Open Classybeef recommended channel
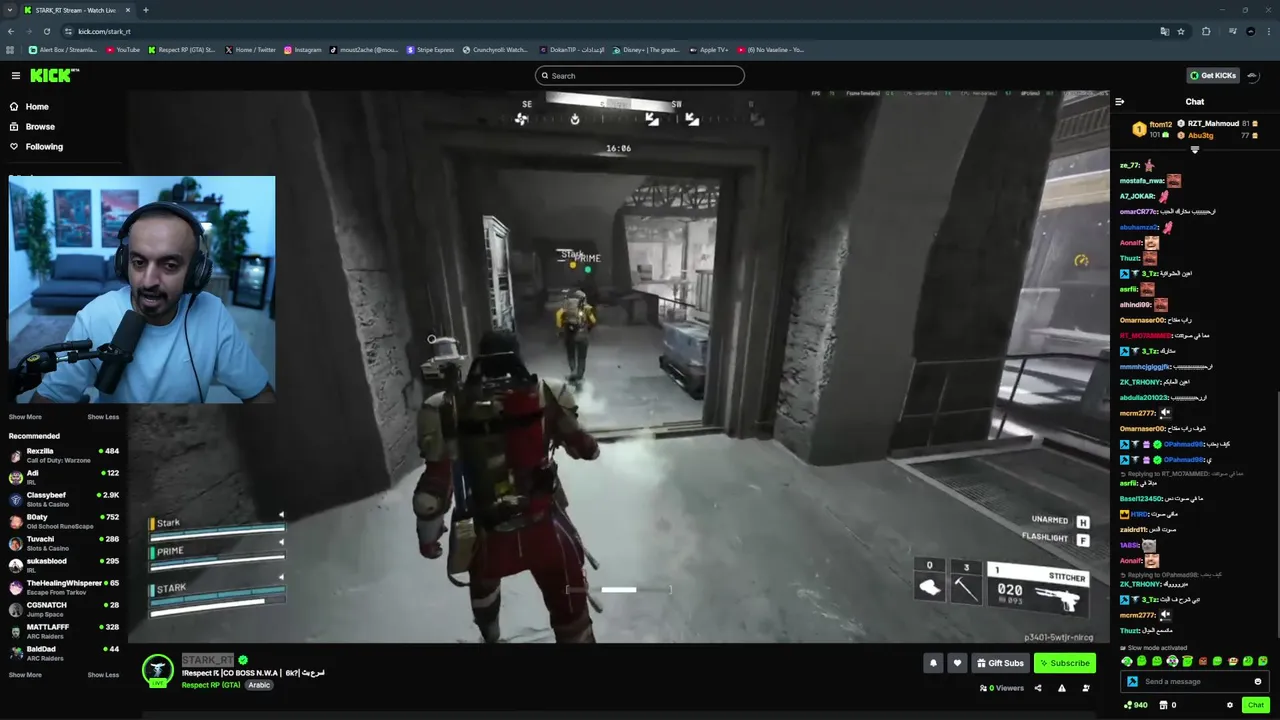Viewport: 1280px width, 720px height. coord(64,499)
